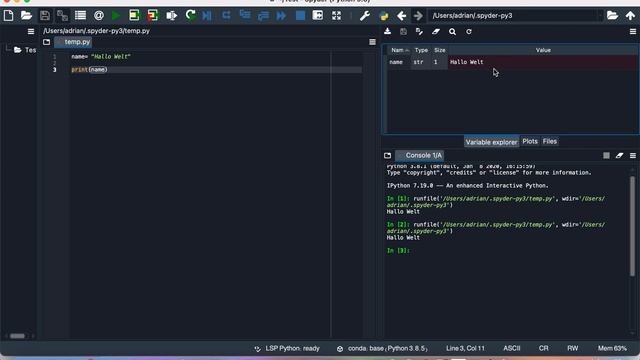640x360 pixels.
Task: Click LSP Python: ready status
Action: click(287, 348)
